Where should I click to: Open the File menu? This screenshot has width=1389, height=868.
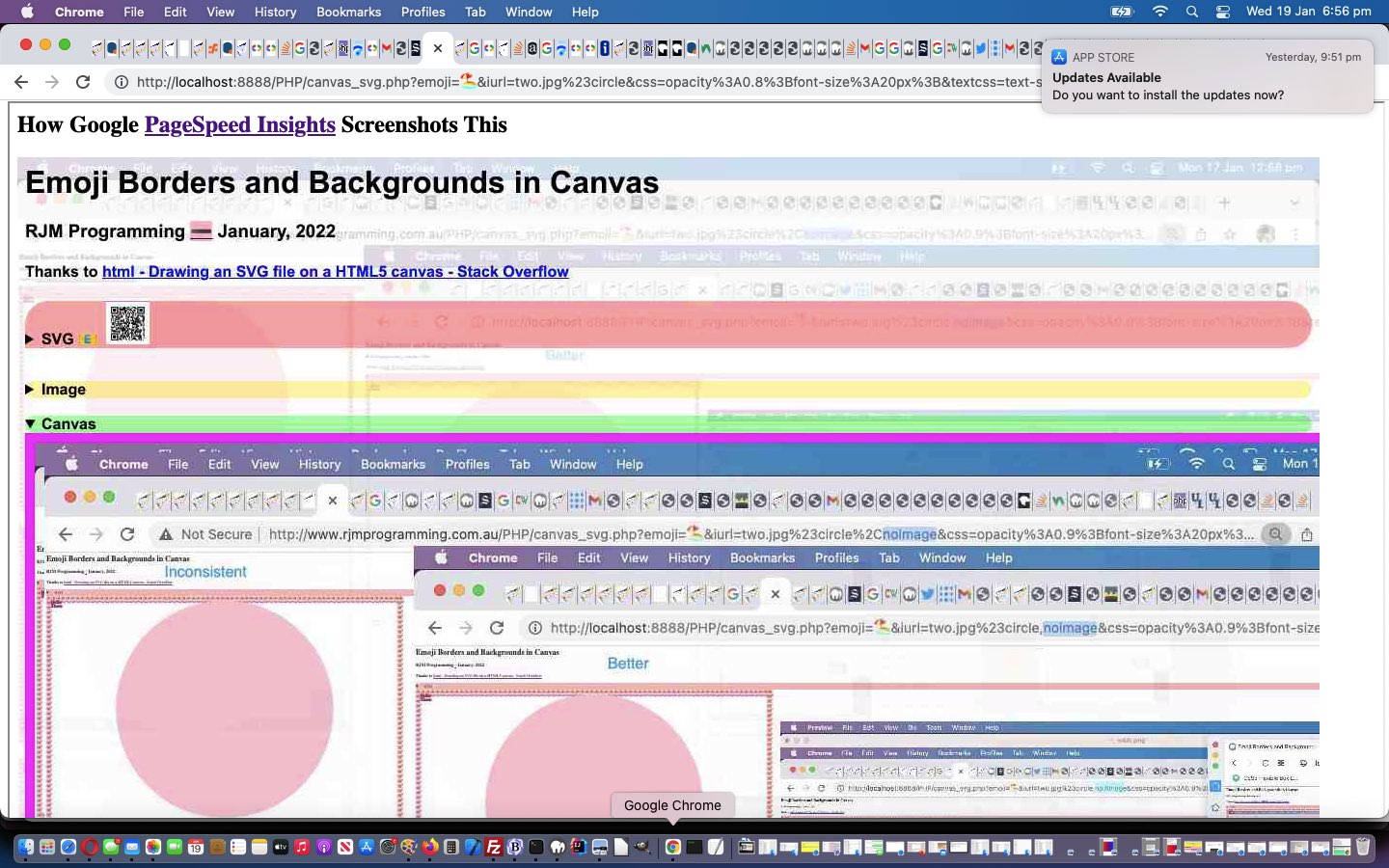click(133, 12)
